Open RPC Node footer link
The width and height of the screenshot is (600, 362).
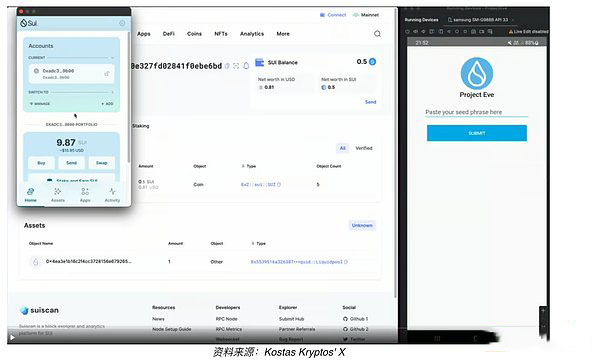click(x=227, y=319)
